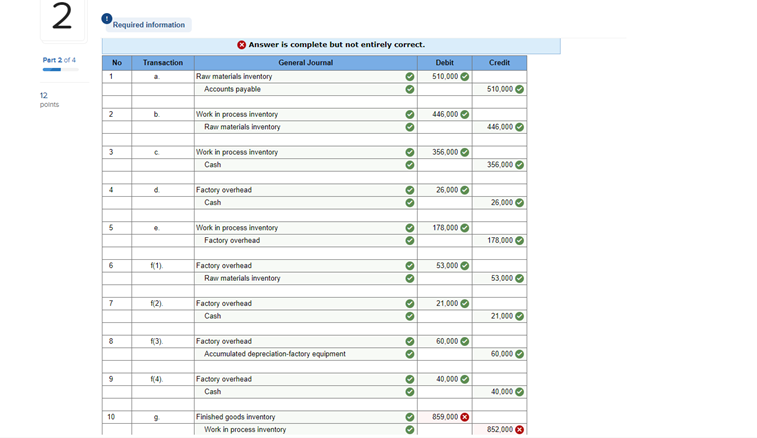This screenshot has height=438, width=757.
Task: Select 'Work in process inventory' in transaction b
Action: click(x=306, y=114)
